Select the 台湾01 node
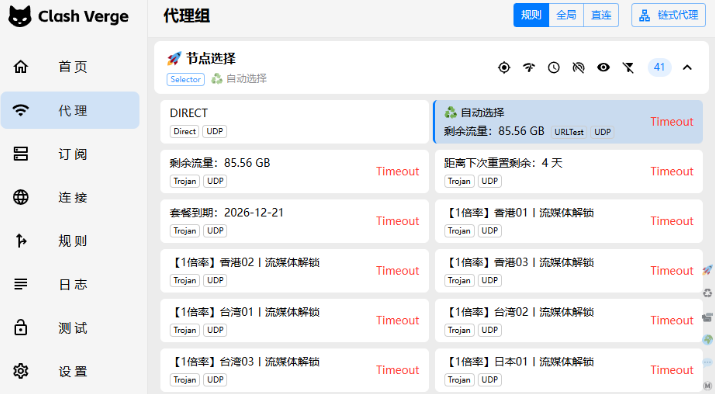The width and height of the screenshot is (715, 394). [295, 321]
